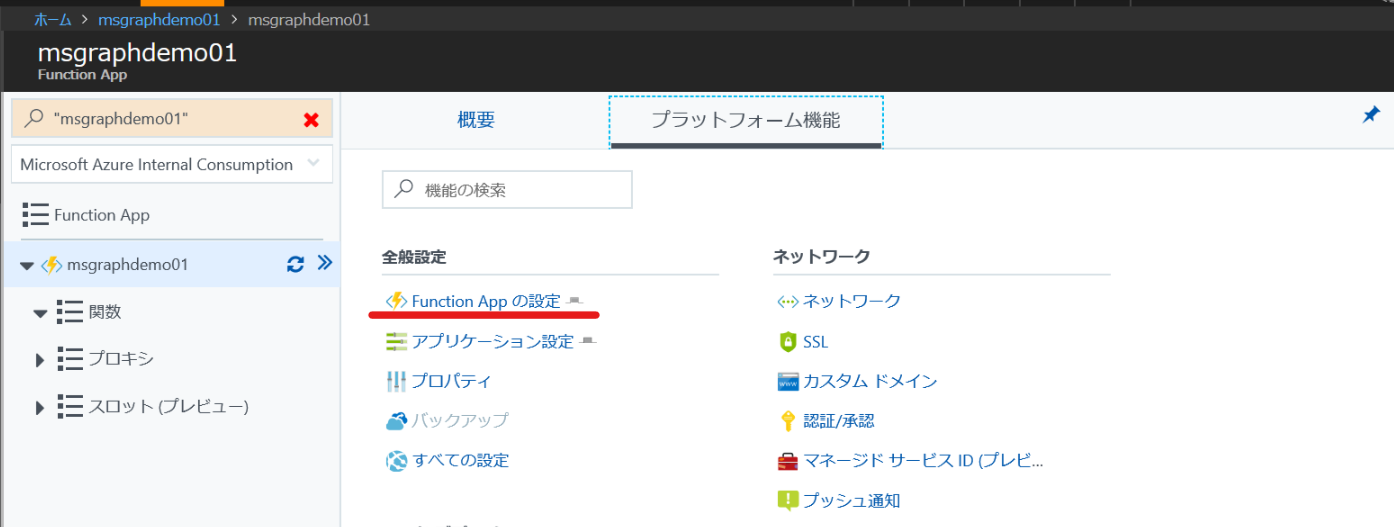Click the Function App list icon
1394x527 pixels.
coord(35,215)
